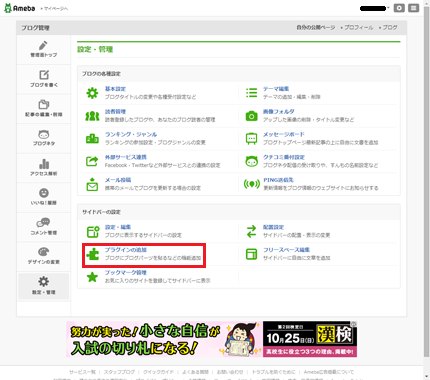Select デザインの変更 in the sidebar

44,256
